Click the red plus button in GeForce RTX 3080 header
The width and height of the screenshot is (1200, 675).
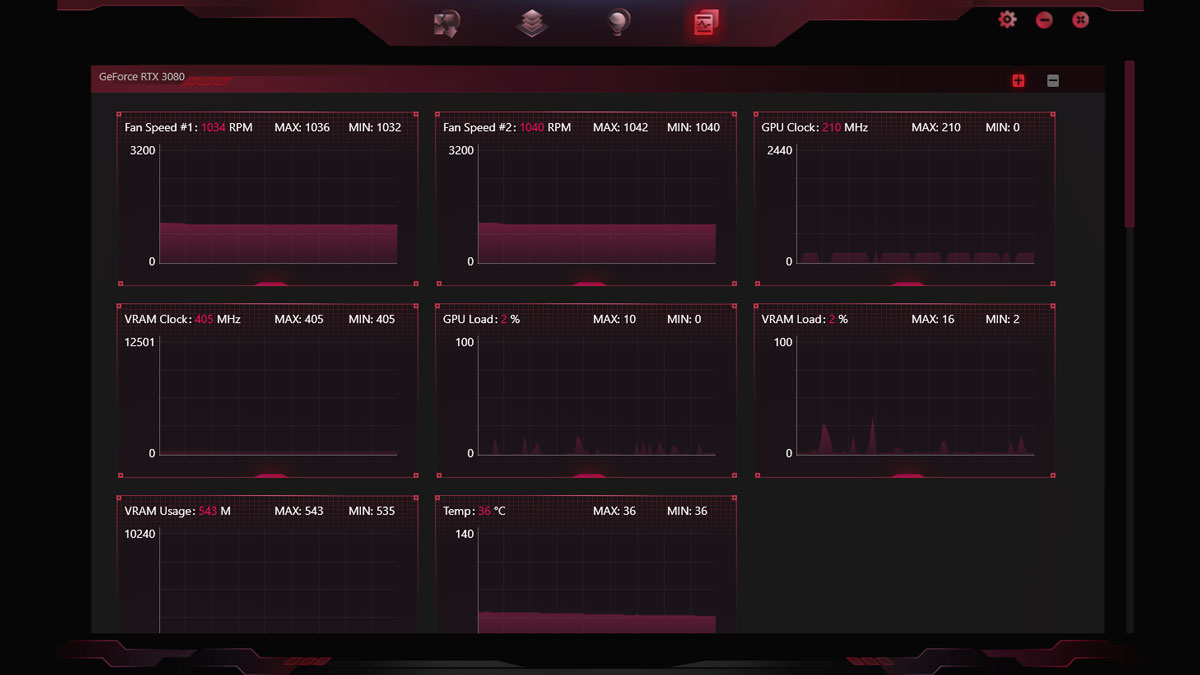1018,81
